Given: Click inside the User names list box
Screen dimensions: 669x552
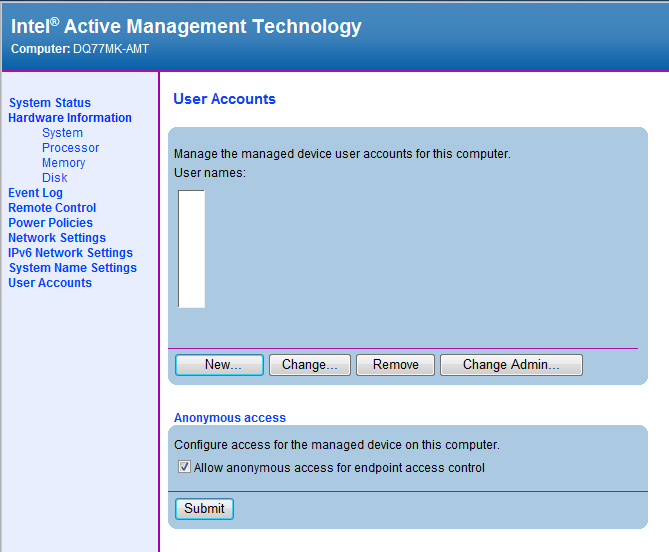Looking at the screenshot, I should 191,249.
